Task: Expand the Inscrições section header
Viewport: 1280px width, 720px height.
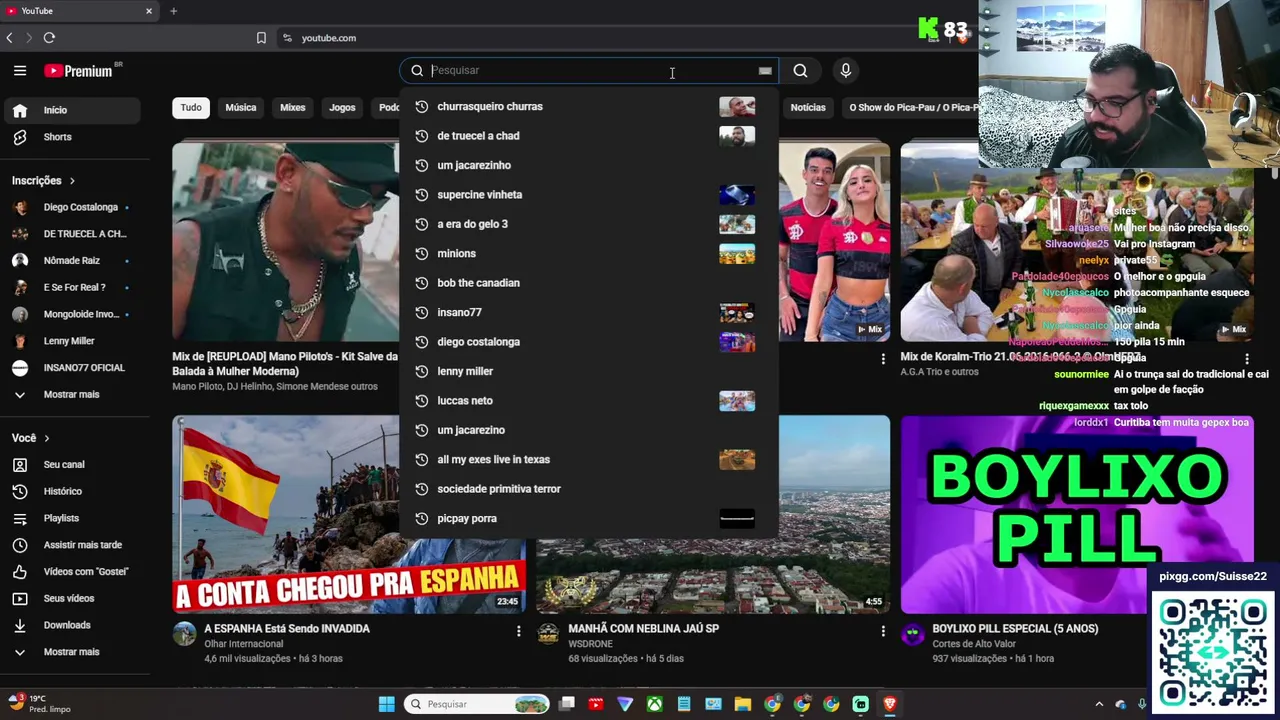Action: tap(44, 181)
